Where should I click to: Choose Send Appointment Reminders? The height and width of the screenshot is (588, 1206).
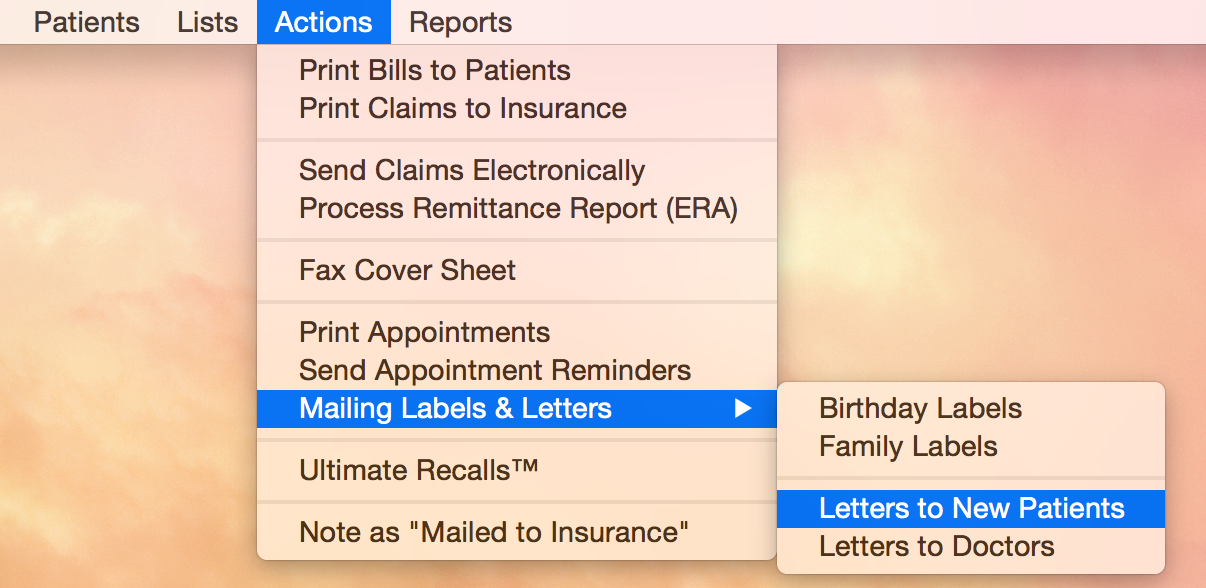click(494, 370)
